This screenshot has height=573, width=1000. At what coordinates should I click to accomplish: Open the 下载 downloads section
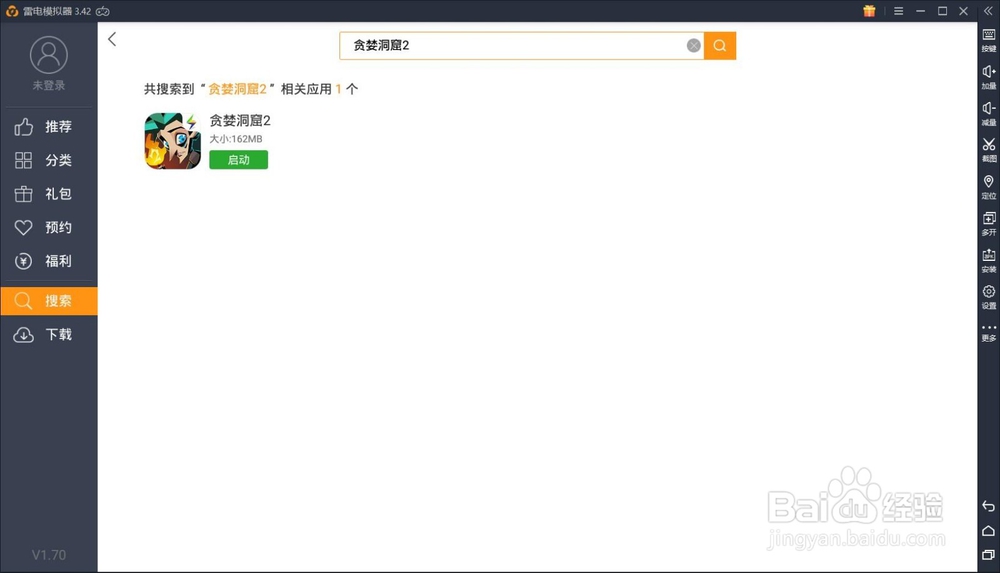48,334
